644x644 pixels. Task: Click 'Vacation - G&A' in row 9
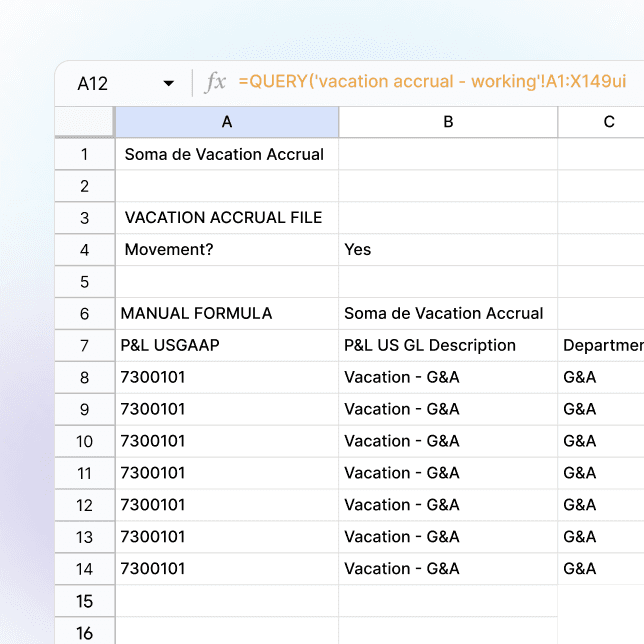point(448,409)
